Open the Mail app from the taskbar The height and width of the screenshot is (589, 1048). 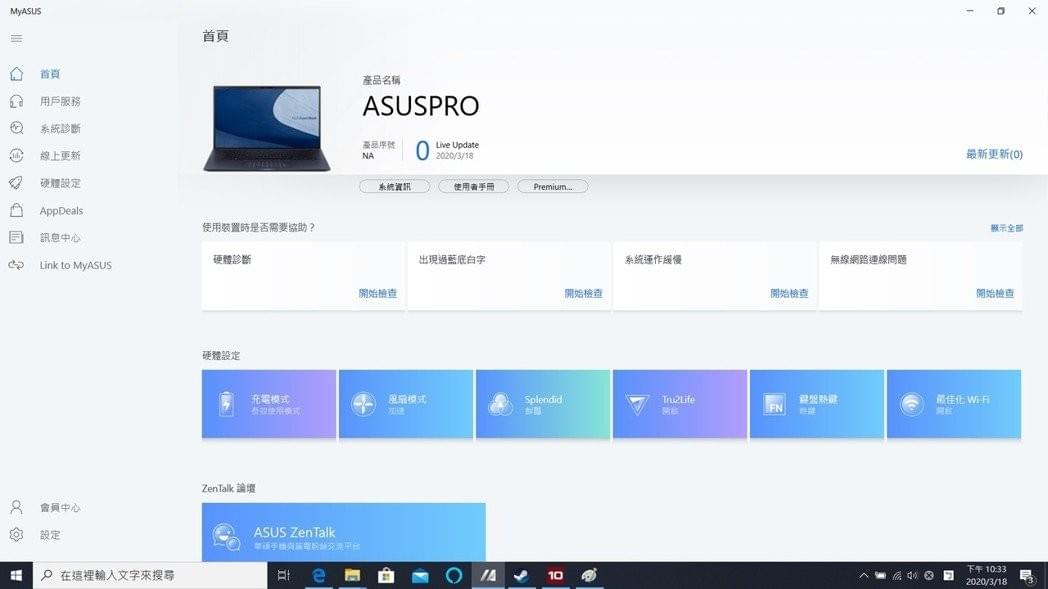[x=420, y=575]
